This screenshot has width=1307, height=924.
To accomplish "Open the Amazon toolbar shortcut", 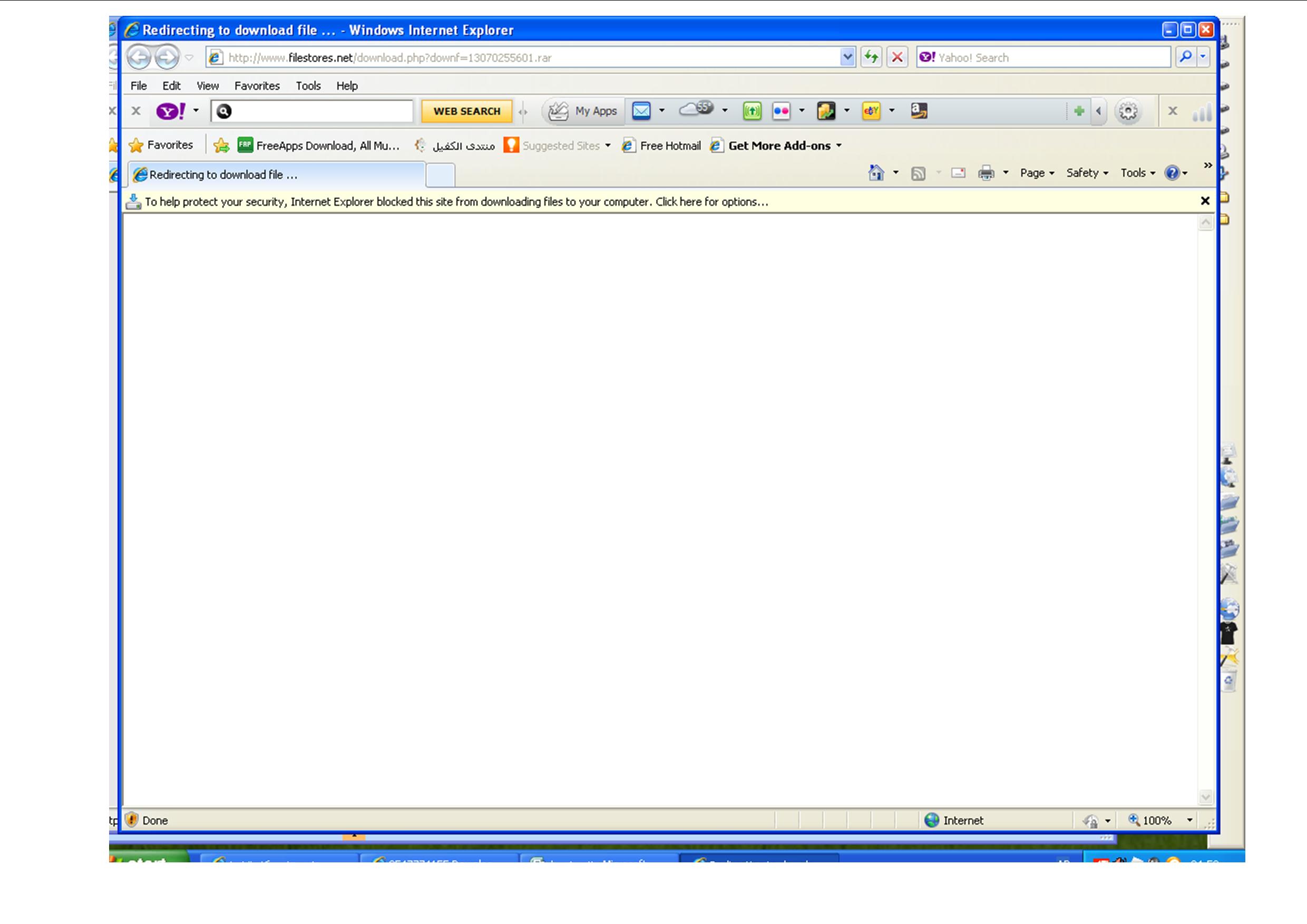I will [918, 111].
